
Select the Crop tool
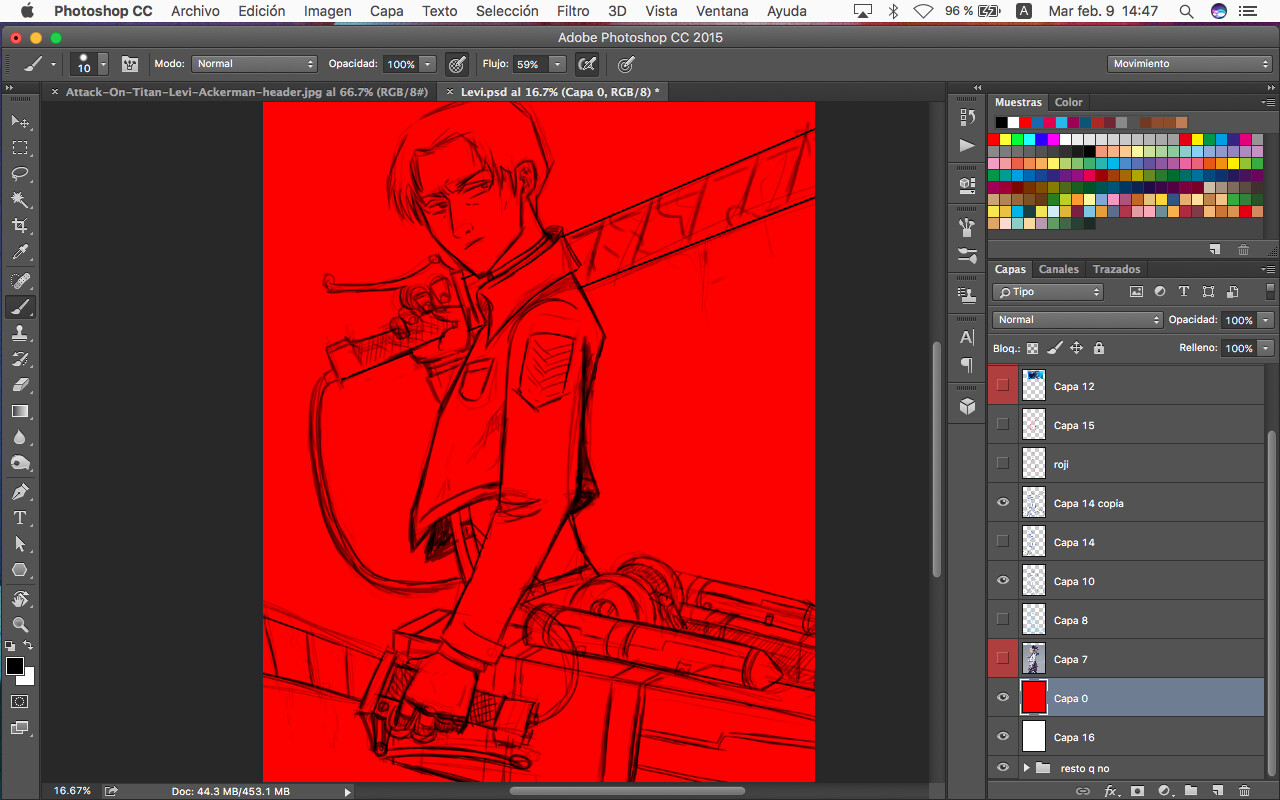pos(20,226)
